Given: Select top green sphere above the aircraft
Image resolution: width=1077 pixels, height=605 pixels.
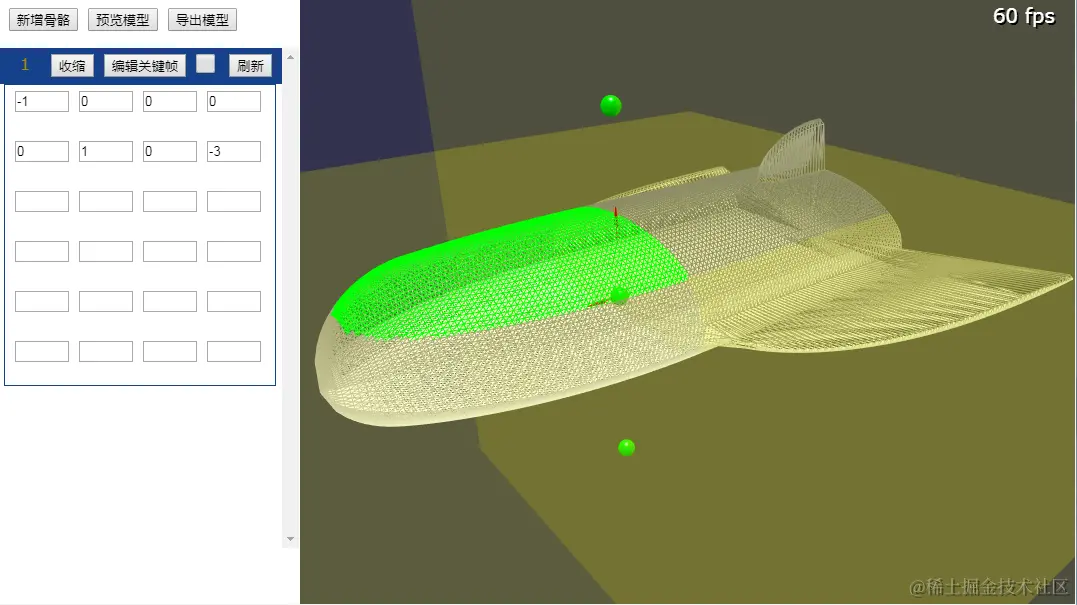Looking at the screenshot, I should (611, 106).
